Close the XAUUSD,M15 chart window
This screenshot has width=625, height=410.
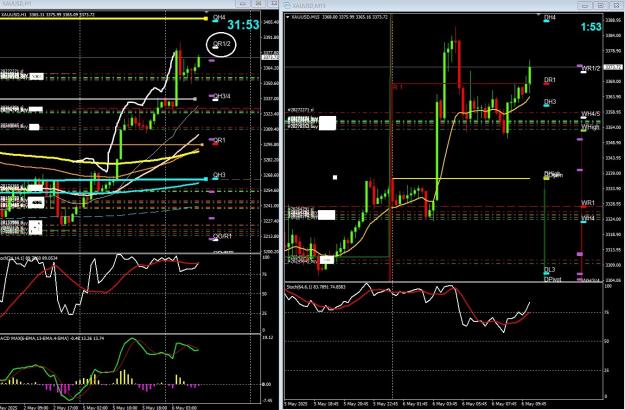(x=617, y=5)
